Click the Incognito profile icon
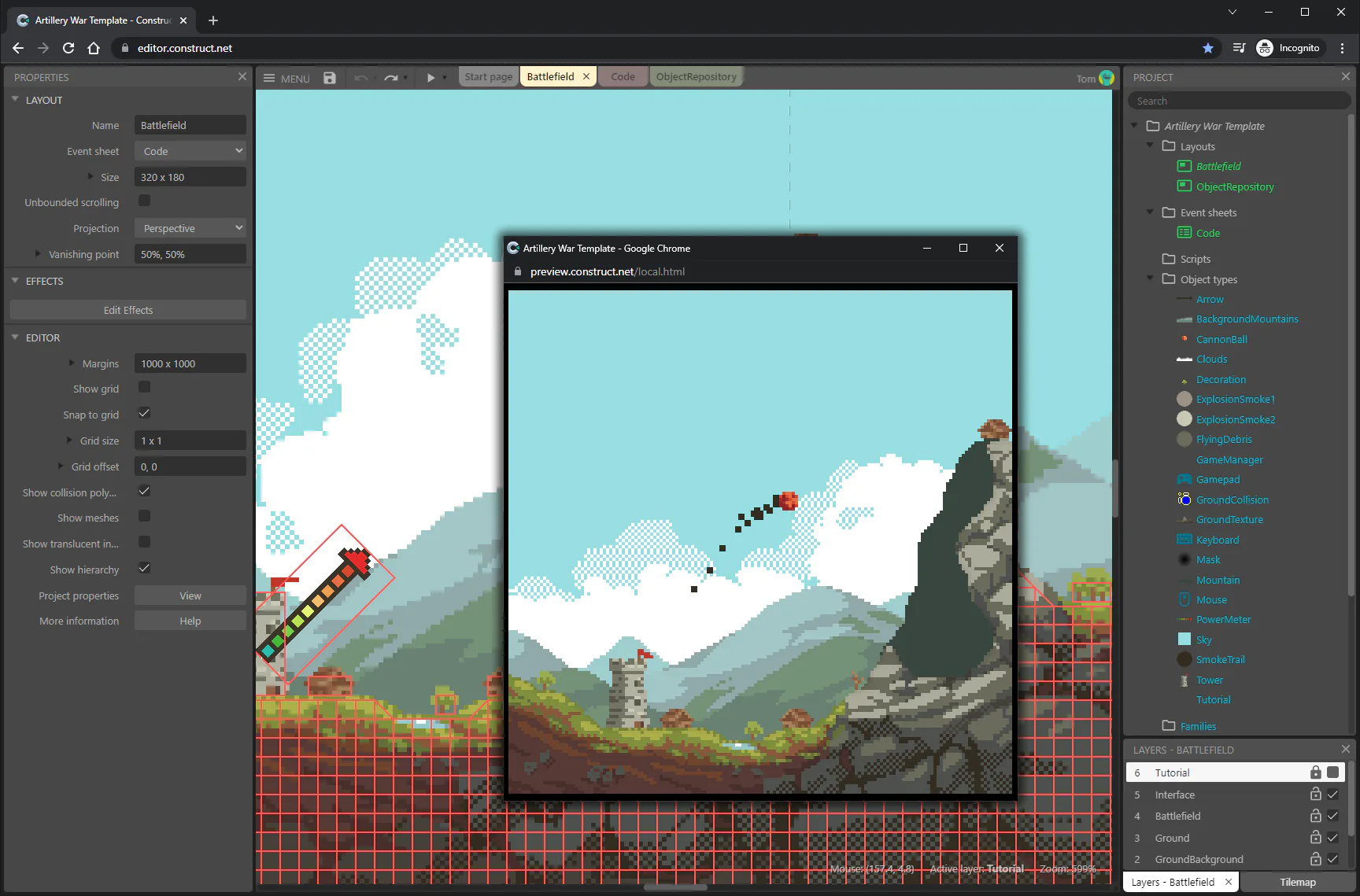Screen dimensions: 1360x896 pos(1265,48)
